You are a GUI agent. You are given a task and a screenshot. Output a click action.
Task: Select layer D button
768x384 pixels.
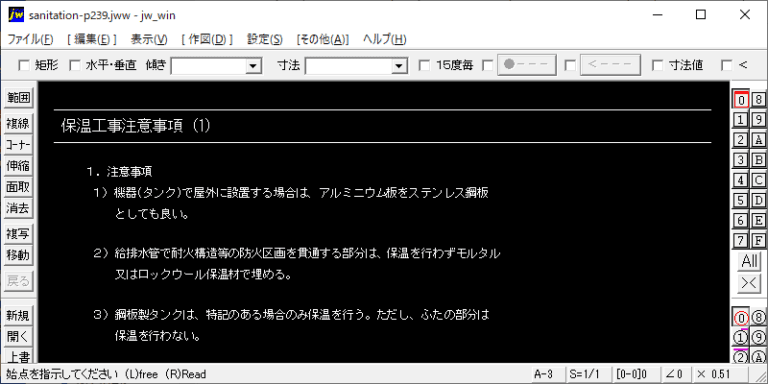(x=759, y=200)
